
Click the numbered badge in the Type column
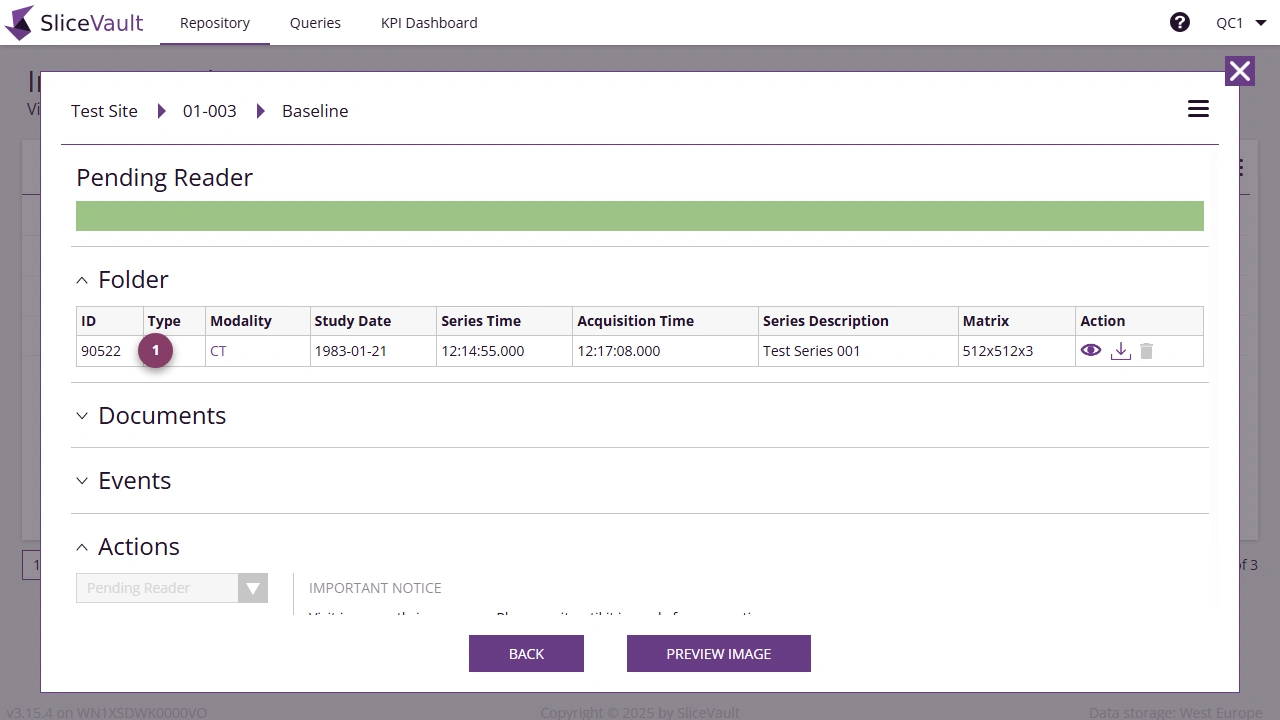coord(155,351)
